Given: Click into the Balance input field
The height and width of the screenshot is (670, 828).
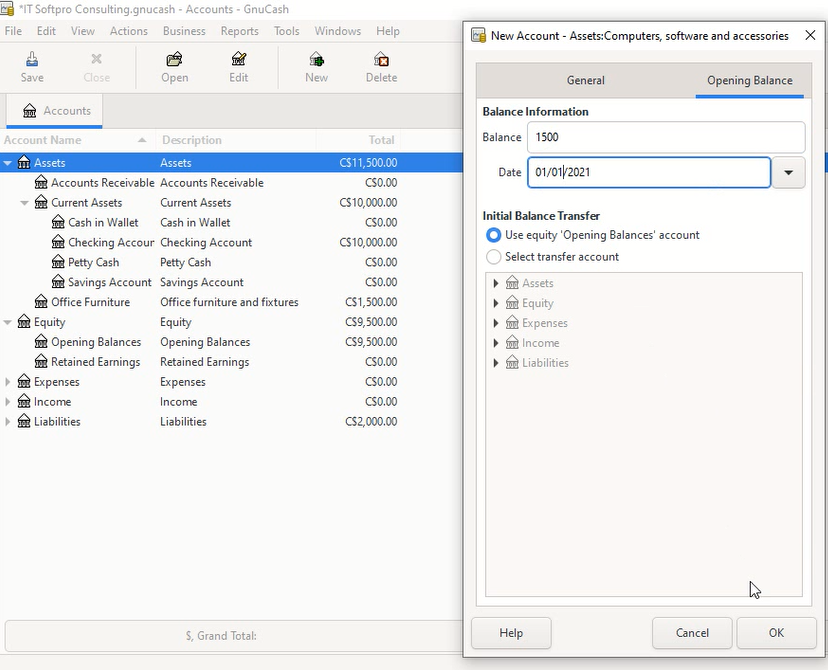Looking at the screenshot, I should [x=666, y=137].
